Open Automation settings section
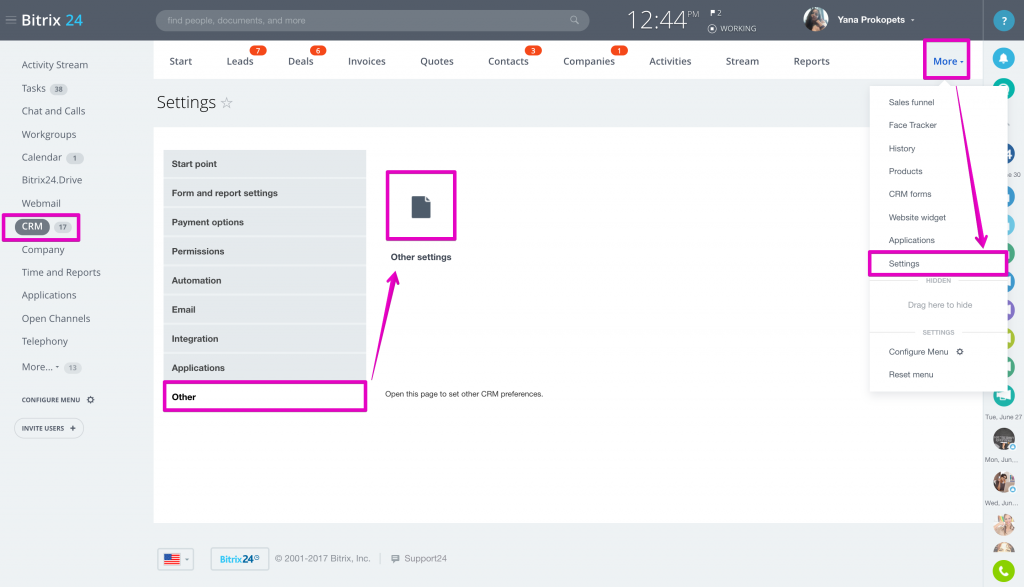Screen dimensions: 1024x587 click(264, 280)
